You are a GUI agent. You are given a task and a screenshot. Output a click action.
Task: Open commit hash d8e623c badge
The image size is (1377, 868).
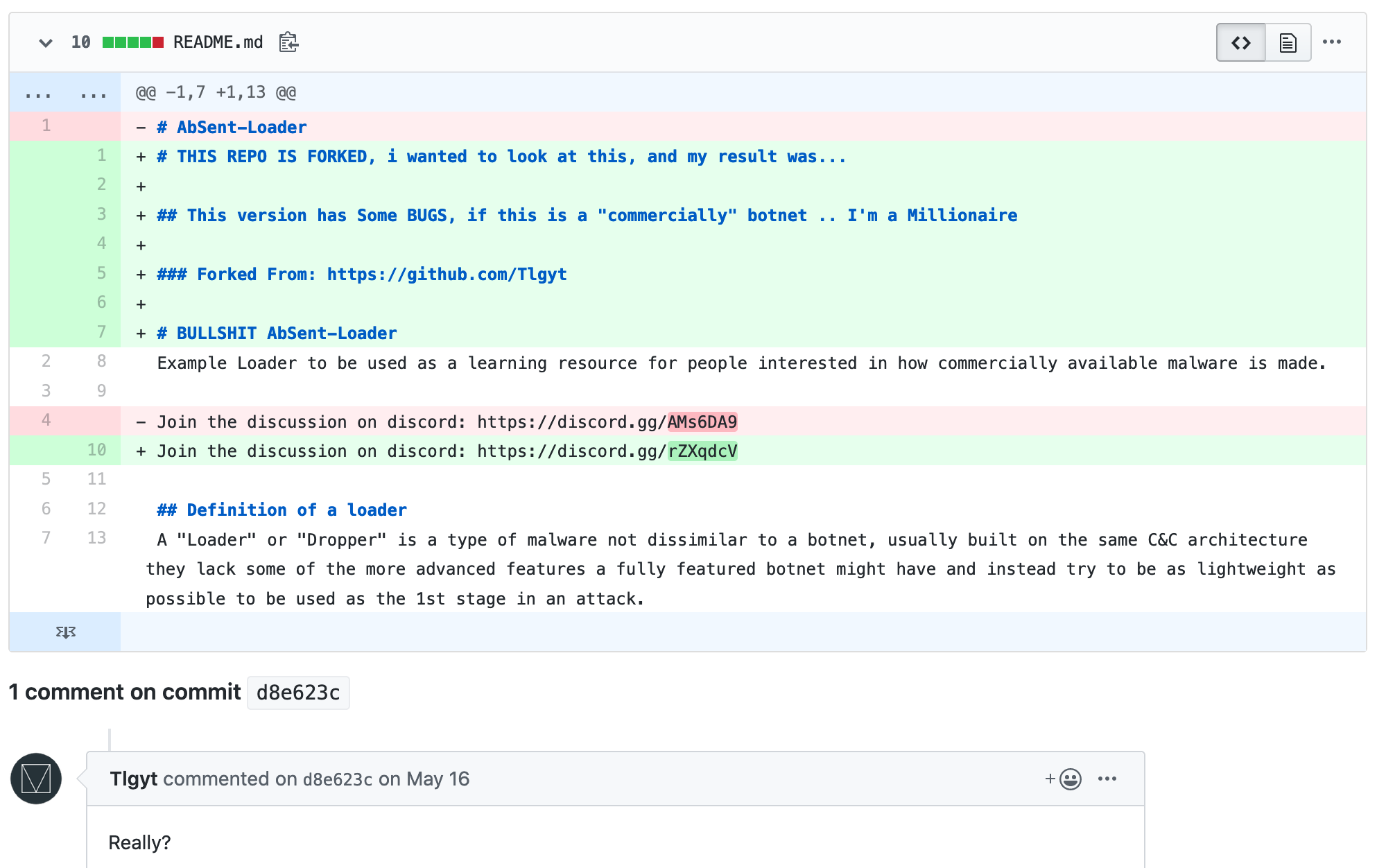click(x=298, y=693)
